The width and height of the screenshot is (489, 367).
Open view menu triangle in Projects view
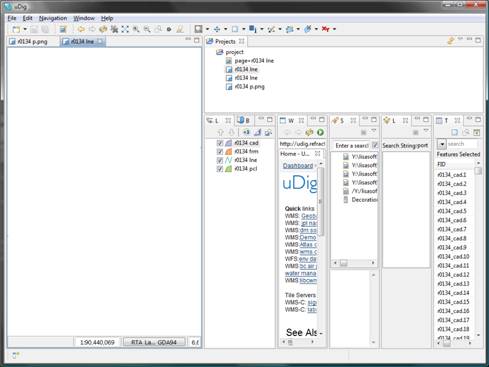pyautogui.click(x=460, y=40)
